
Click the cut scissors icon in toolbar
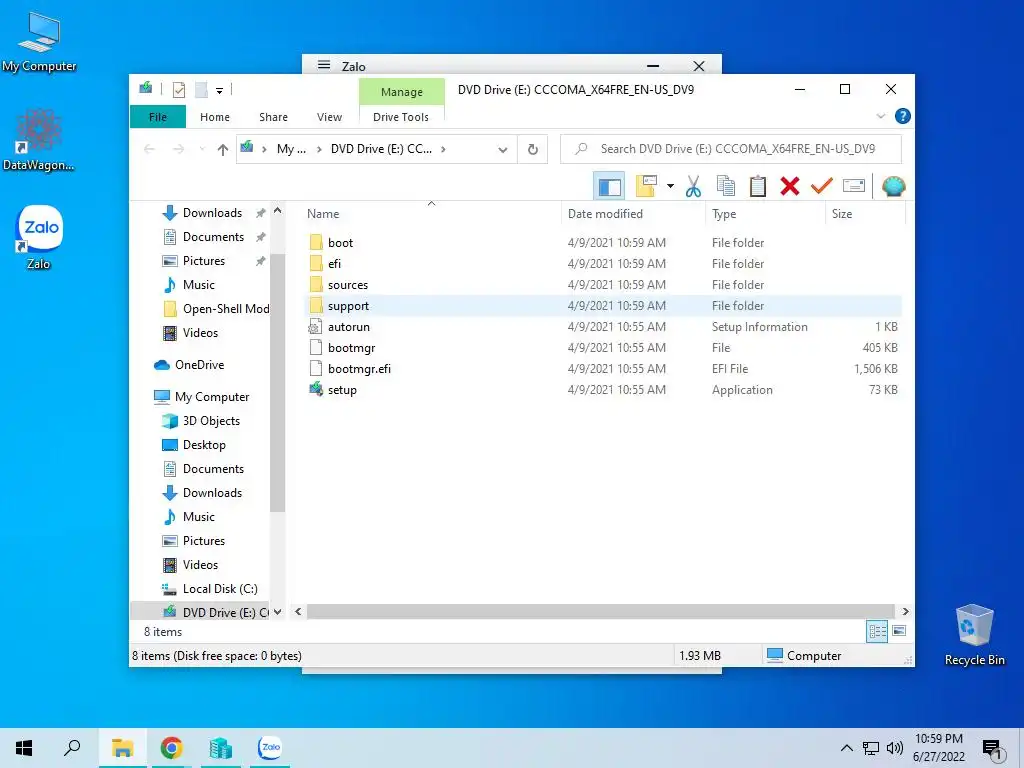[693, 187]
